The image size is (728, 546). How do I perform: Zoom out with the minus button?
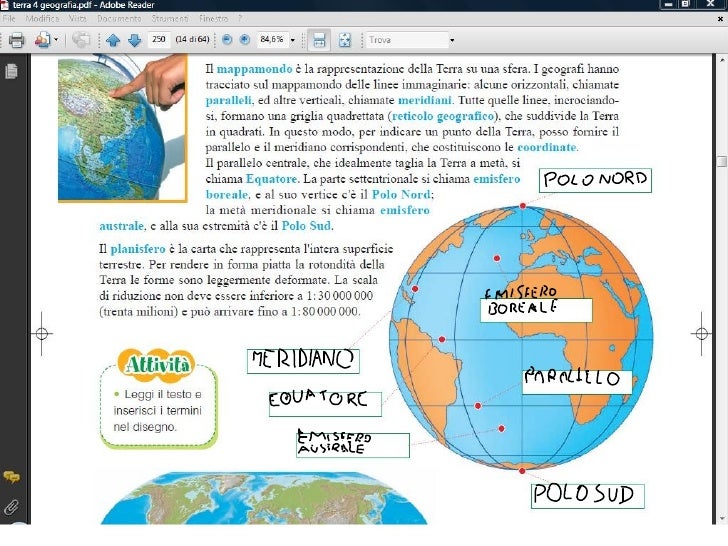[x=227, y=39]
